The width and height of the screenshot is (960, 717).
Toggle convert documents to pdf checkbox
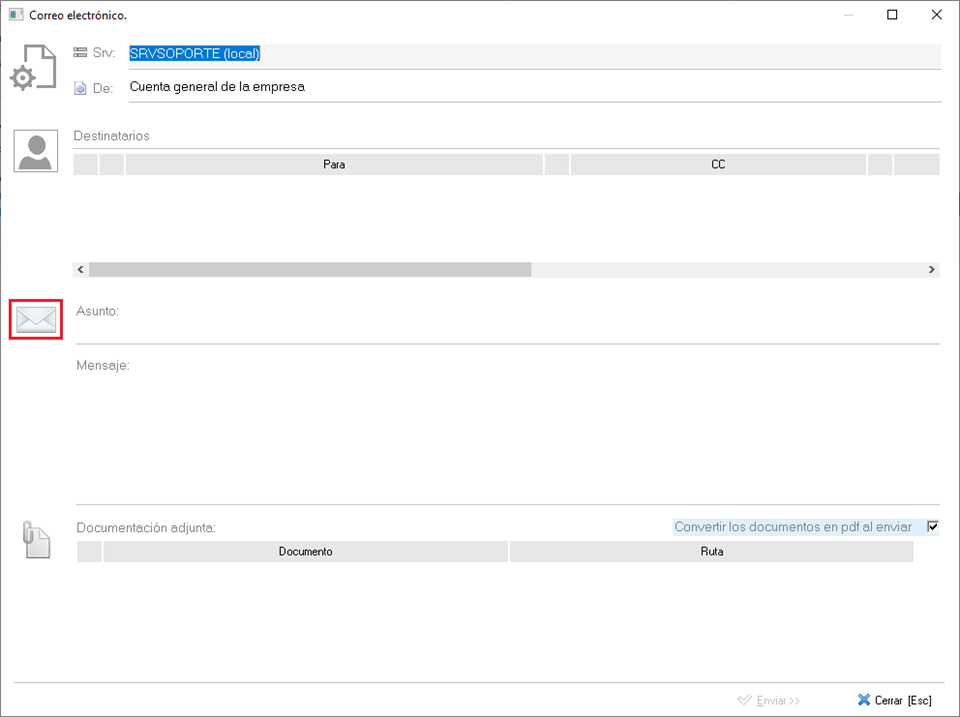[933, 527]
